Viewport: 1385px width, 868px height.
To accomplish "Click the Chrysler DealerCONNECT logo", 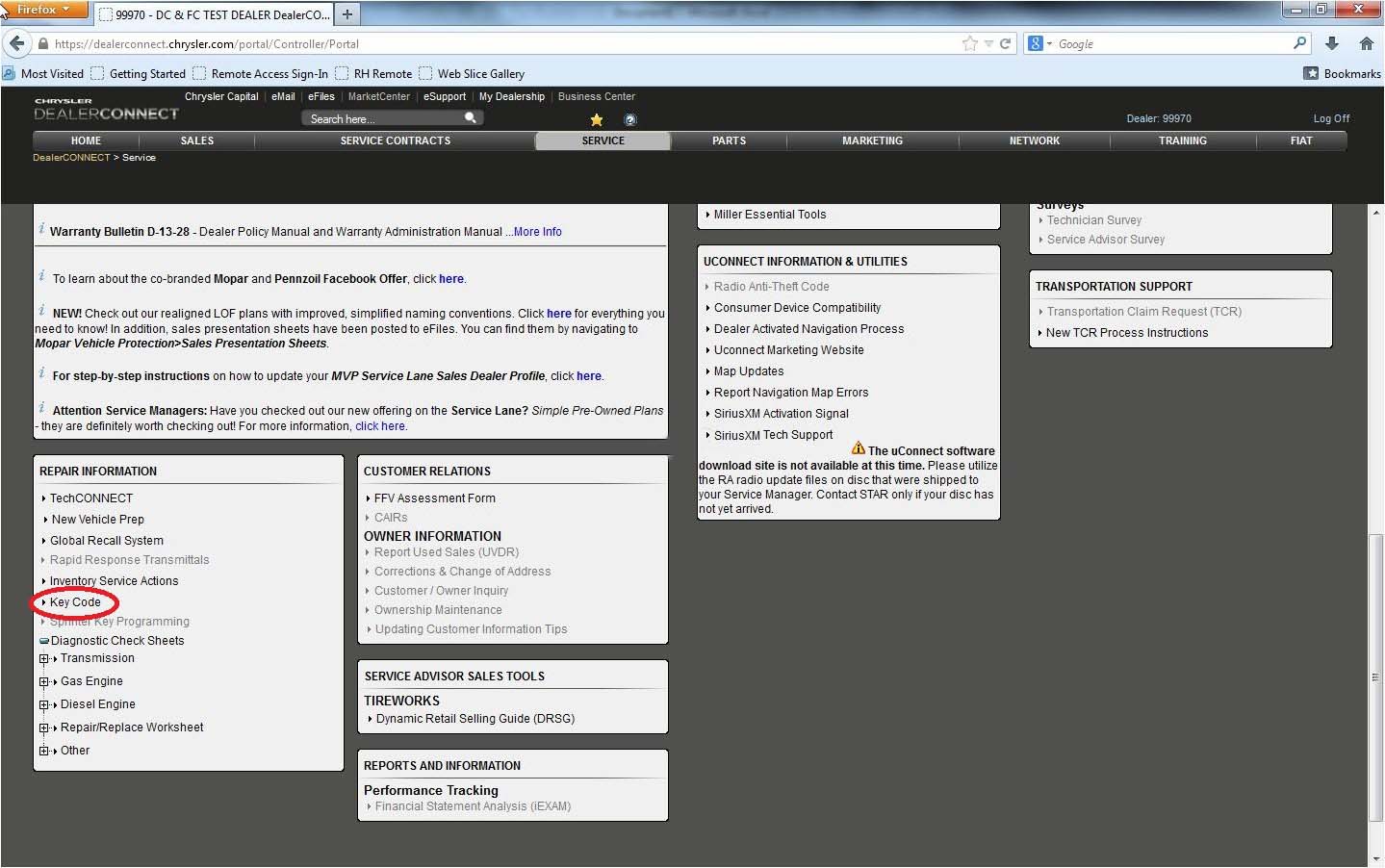I will click(x=106, y=109).
